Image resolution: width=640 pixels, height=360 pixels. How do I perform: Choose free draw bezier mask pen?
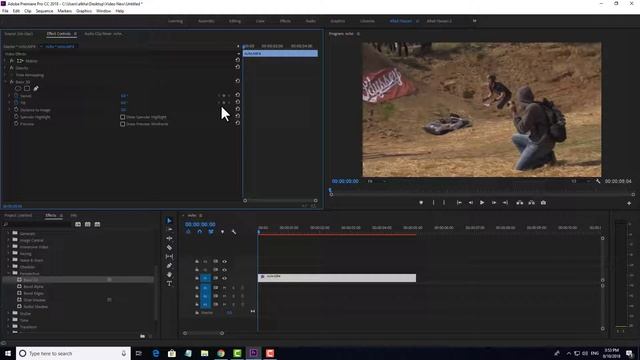pos(36,88)
